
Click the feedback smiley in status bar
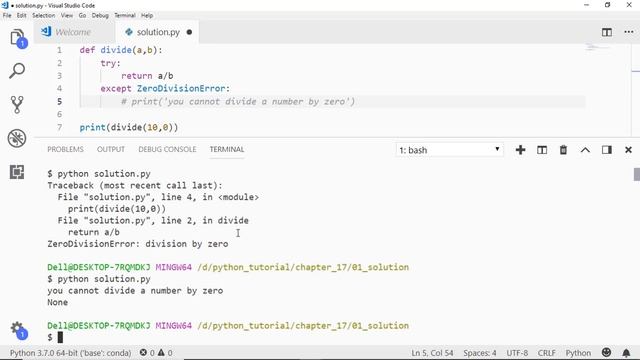(607, 352)
